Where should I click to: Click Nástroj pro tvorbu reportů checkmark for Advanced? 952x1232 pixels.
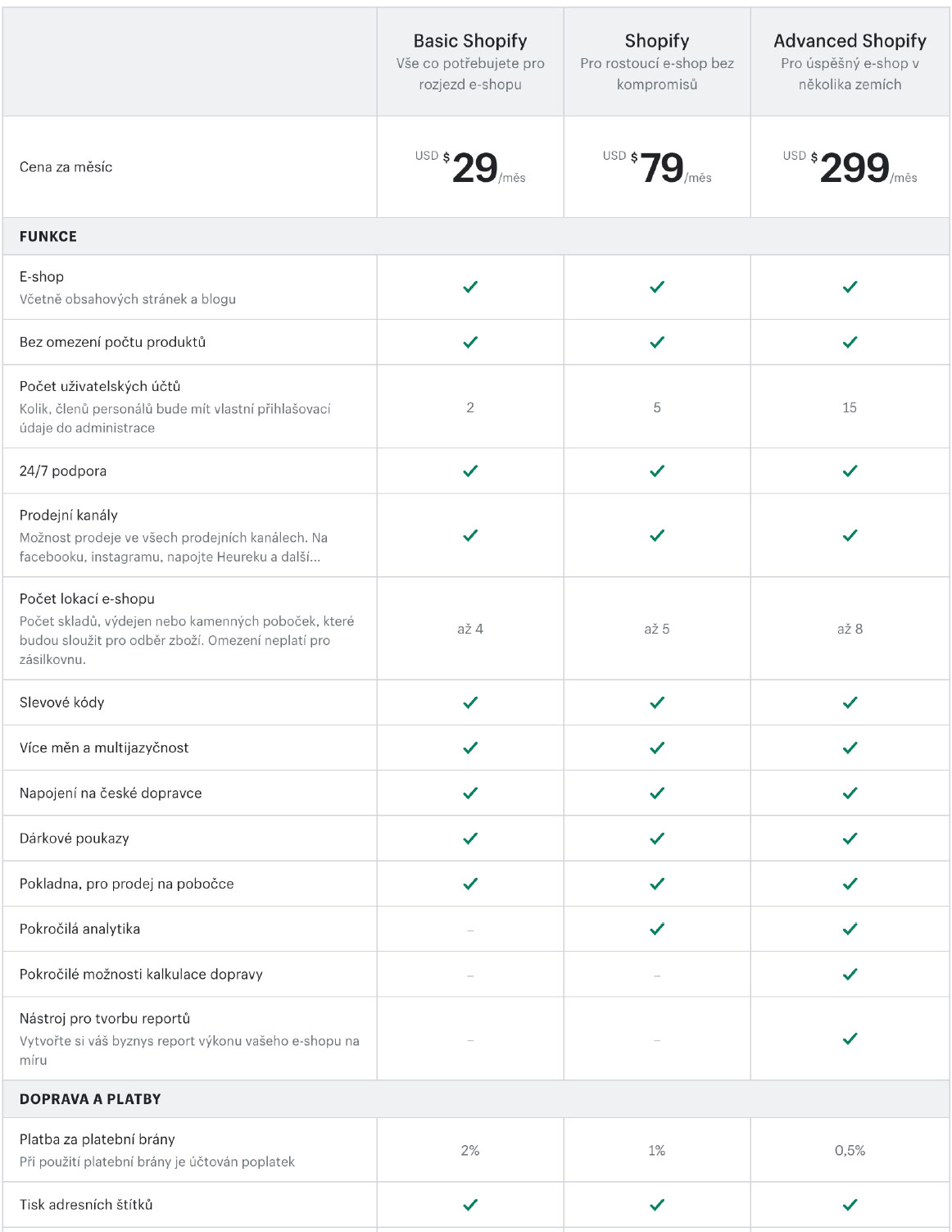850,1039
